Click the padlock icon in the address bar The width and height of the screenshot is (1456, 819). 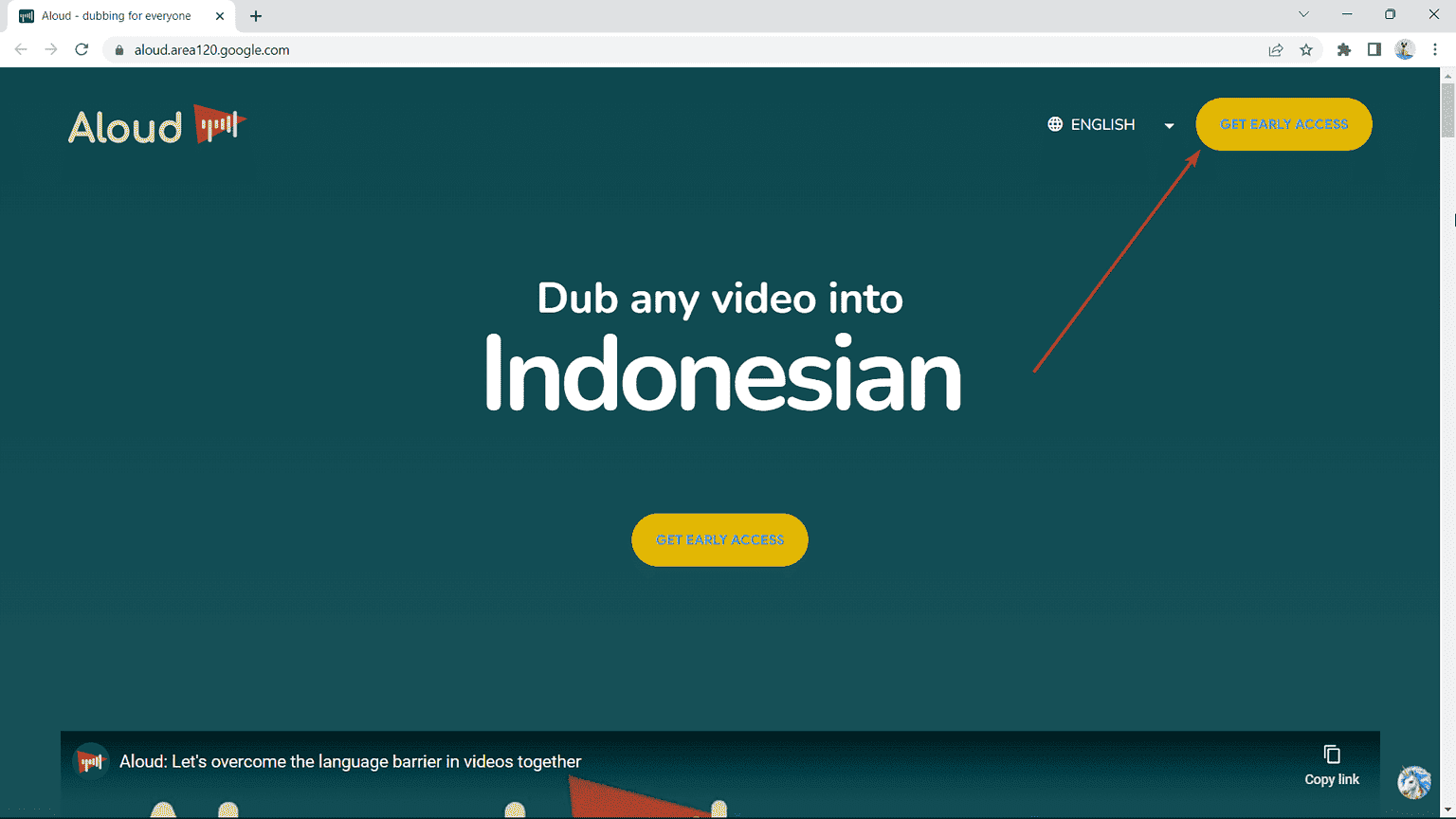118,49
